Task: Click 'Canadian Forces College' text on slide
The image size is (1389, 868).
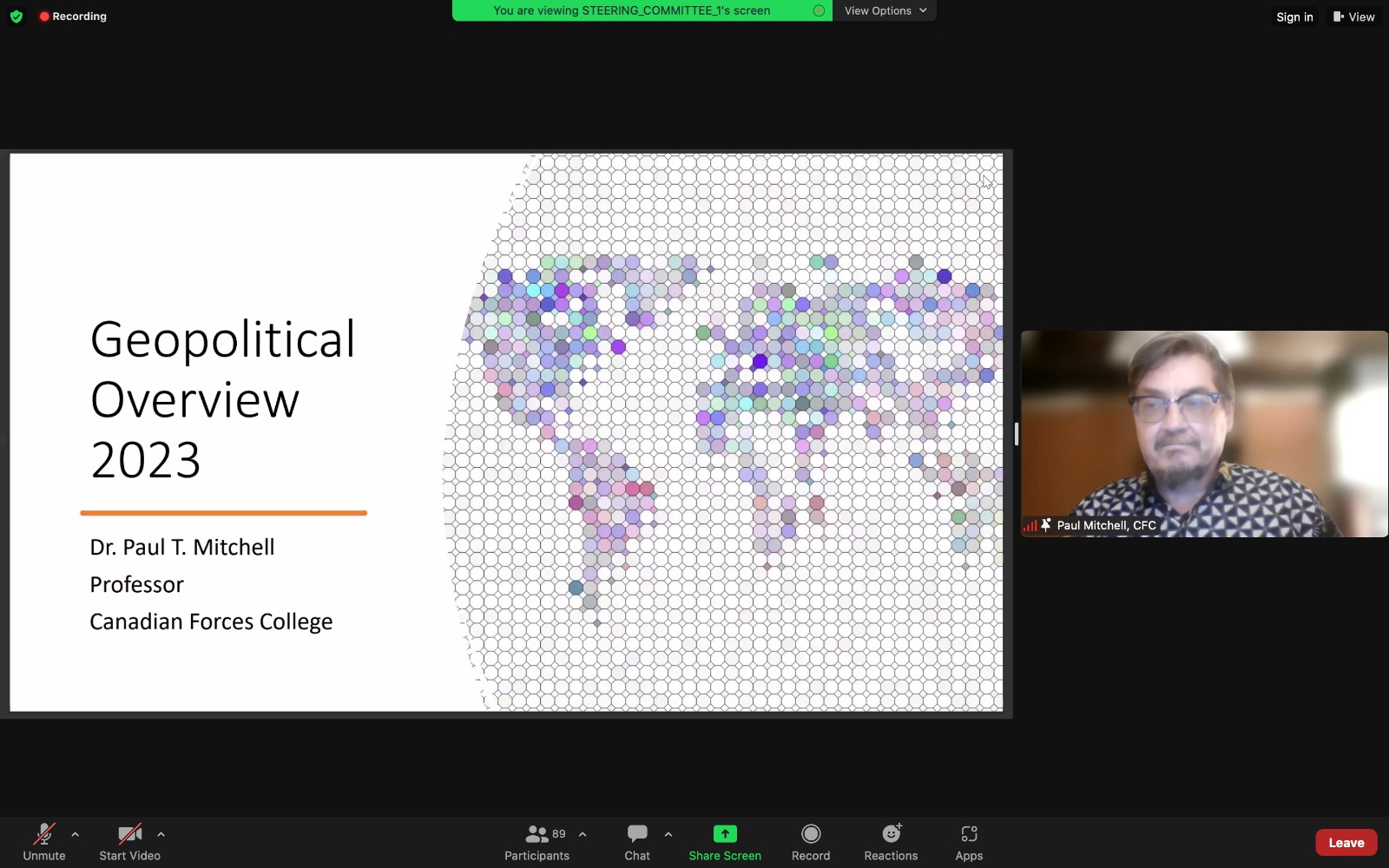Action: coord(211,621)
